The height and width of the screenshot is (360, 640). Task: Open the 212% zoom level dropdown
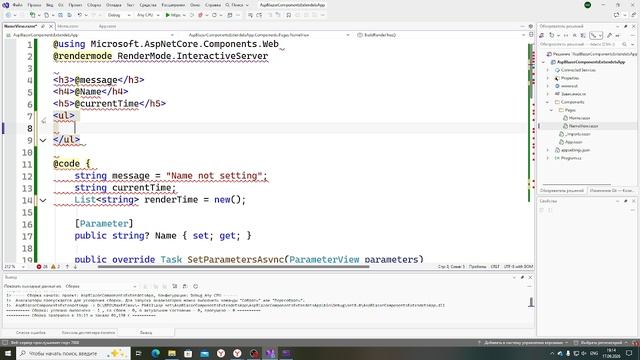tap(14, 267)
